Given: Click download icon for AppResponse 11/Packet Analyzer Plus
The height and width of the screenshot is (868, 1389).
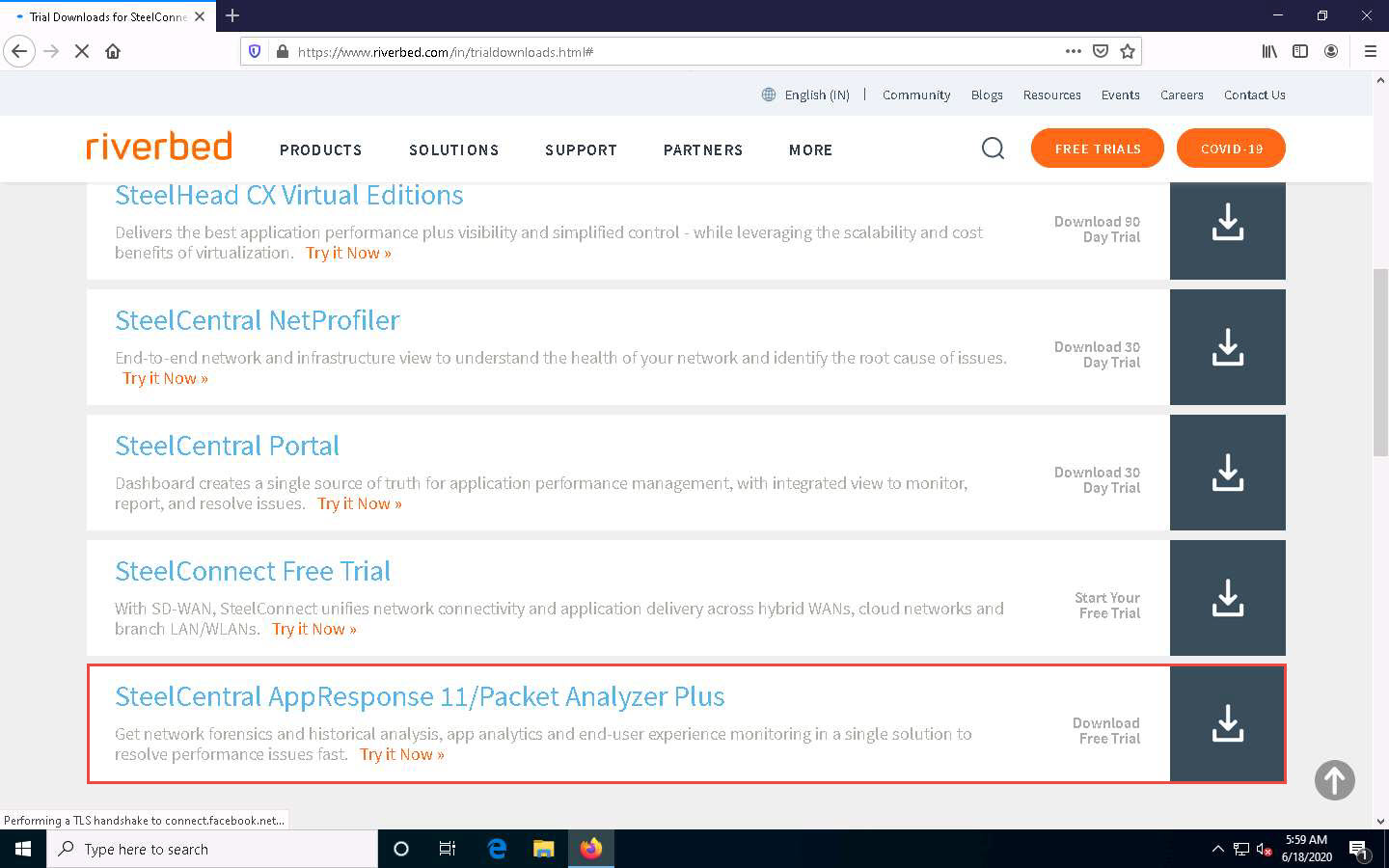Looking at the screenshot, I should coord(1228,723).
